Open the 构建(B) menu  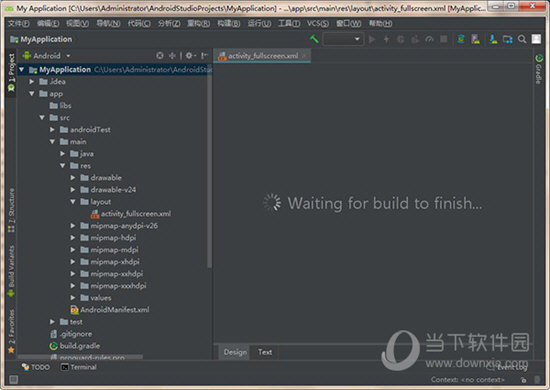point(229,23)
